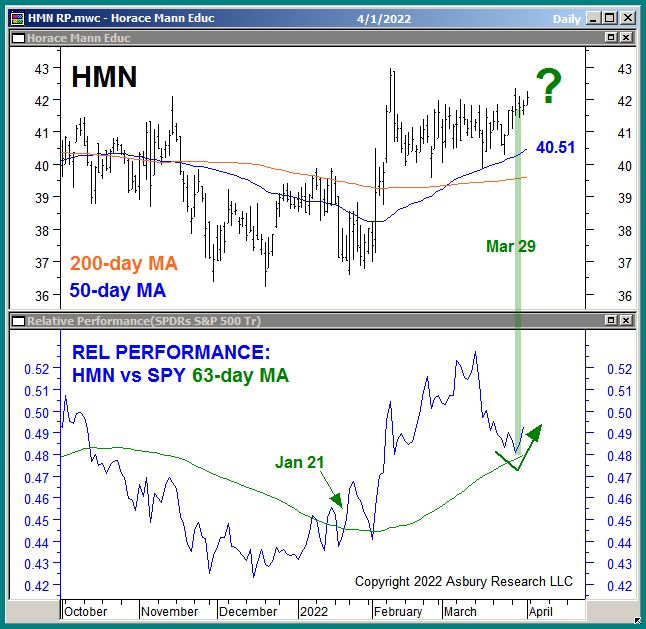The image size is (646, 629).
Task: Click the Relative Performance pane icon
Action: pyautogui.click(x=17, y=320)
